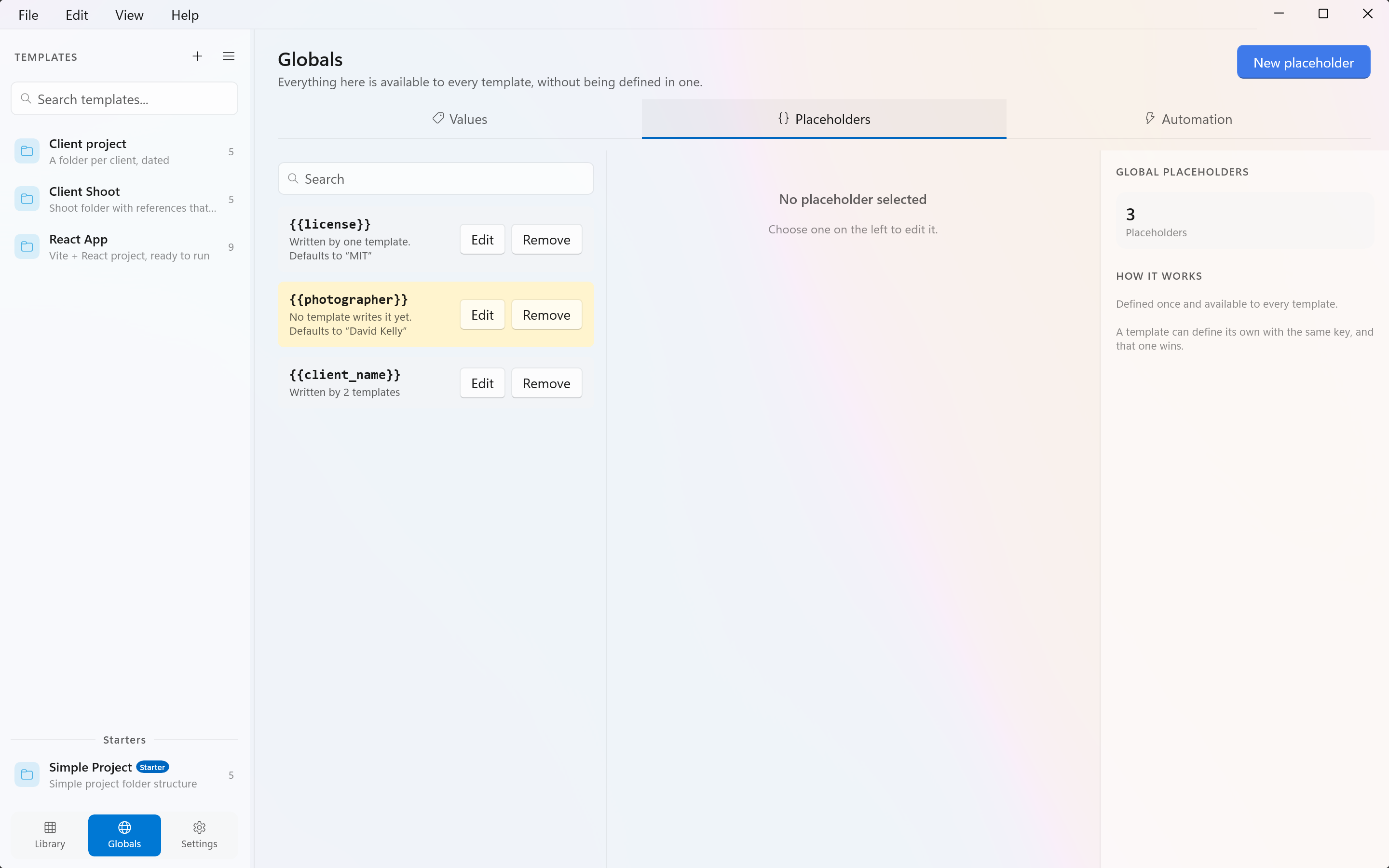Click the {{client_name}} placeholder name
Image resolution: width=1389 pixels, height=868 pixels.
(x=345, y=374)
